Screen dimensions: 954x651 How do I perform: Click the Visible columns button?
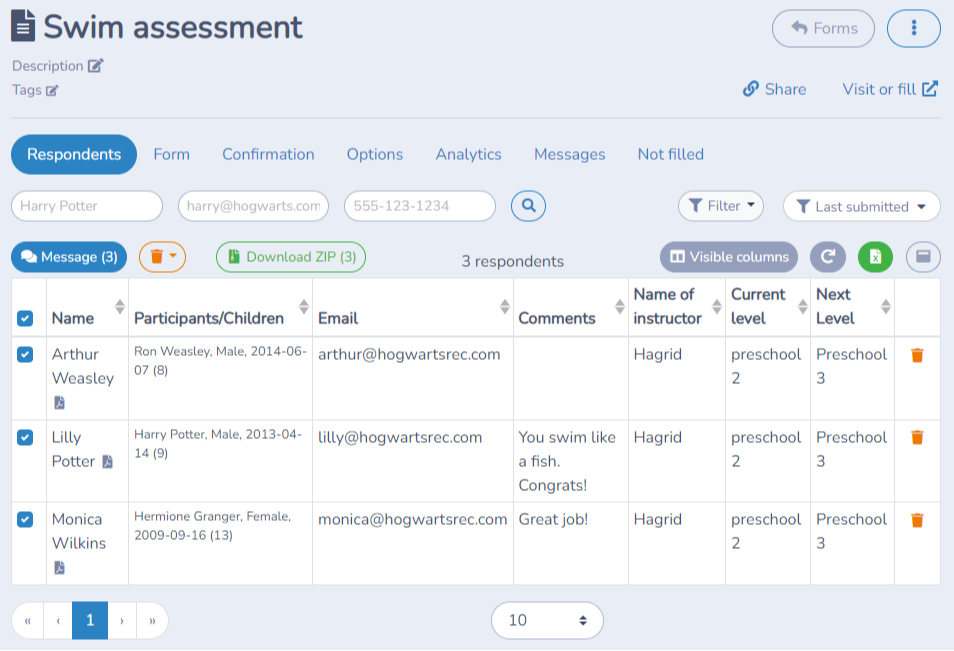click(x=729, y=257)
